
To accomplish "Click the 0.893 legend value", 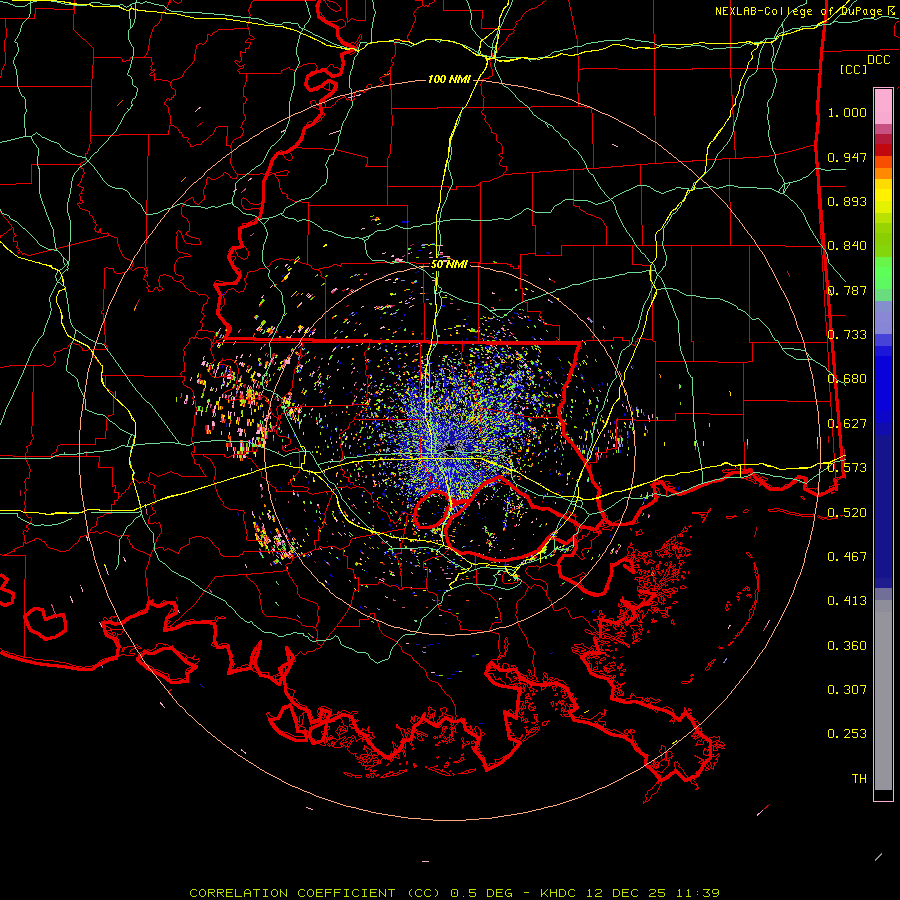I will point(847,201).
